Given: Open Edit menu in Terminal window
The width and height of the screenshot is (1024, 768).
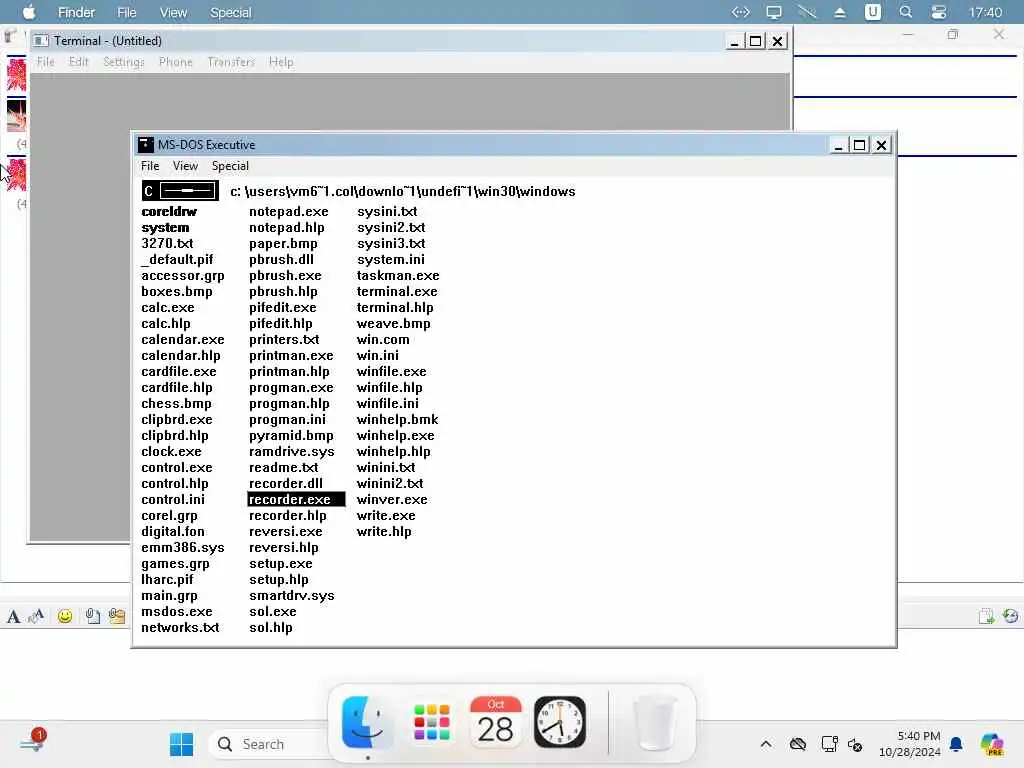Looking at the screenshot, I should tap(78, 62).
